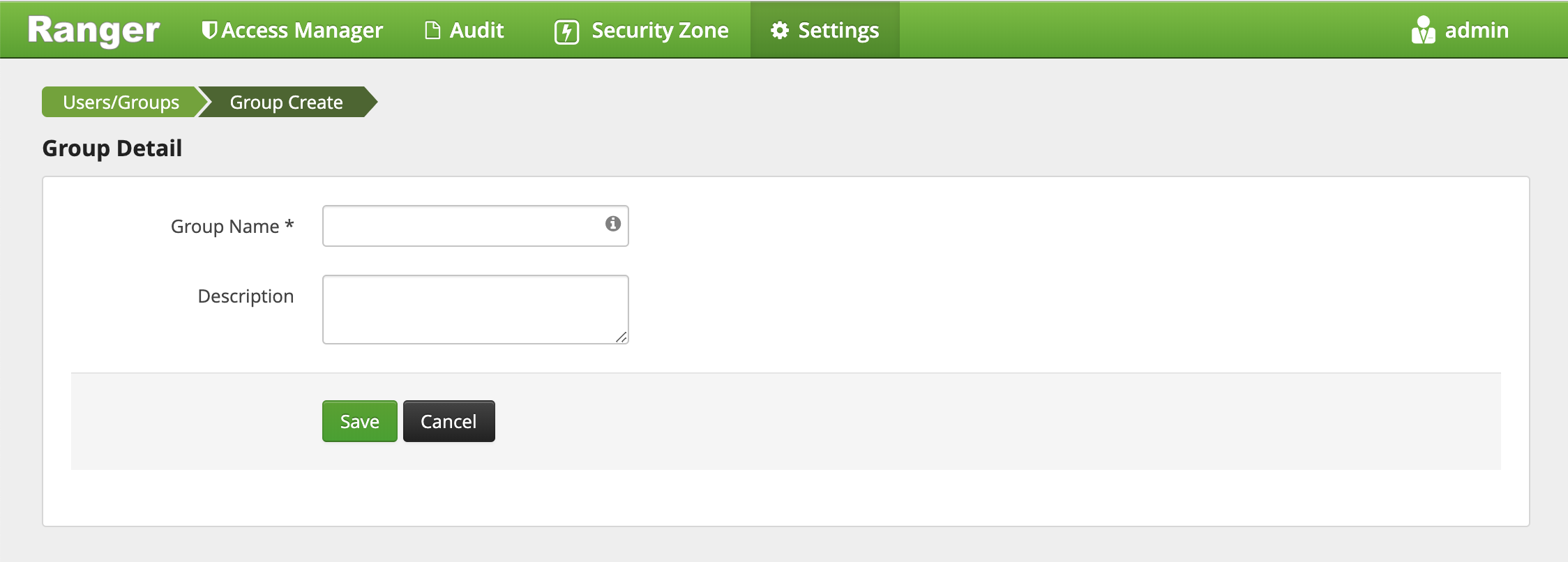Image resolution: width=1568 pixels, height=562 pixels.
Task: Open the Security Zone text label
Action: coord(660,31)
